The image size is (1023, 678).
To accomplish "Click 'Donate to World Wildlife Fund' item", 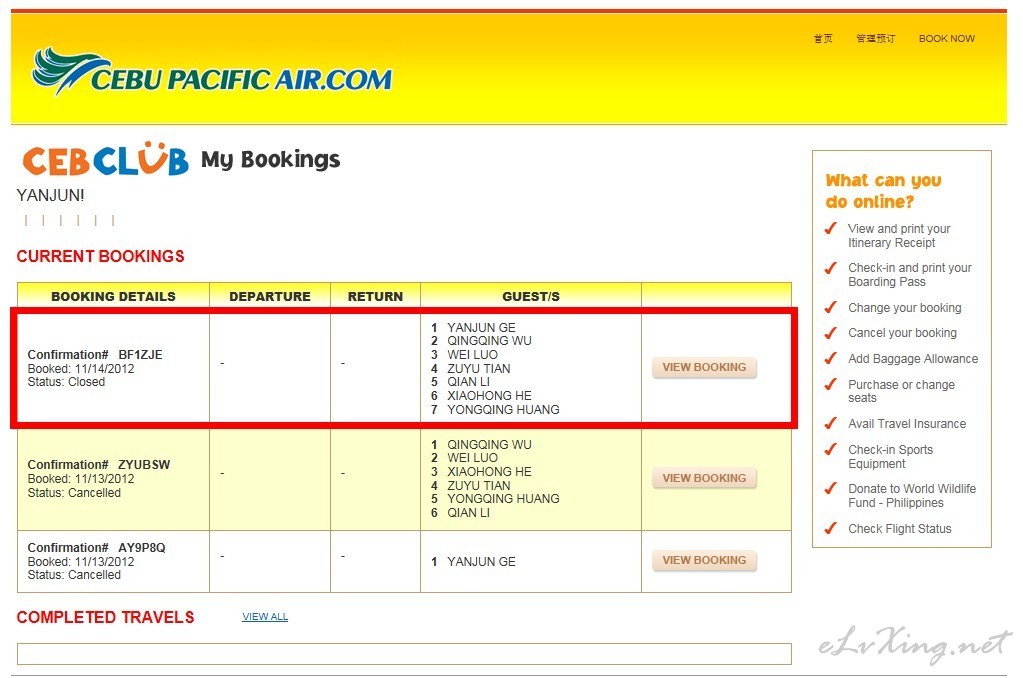I will [x=912, y=496].
